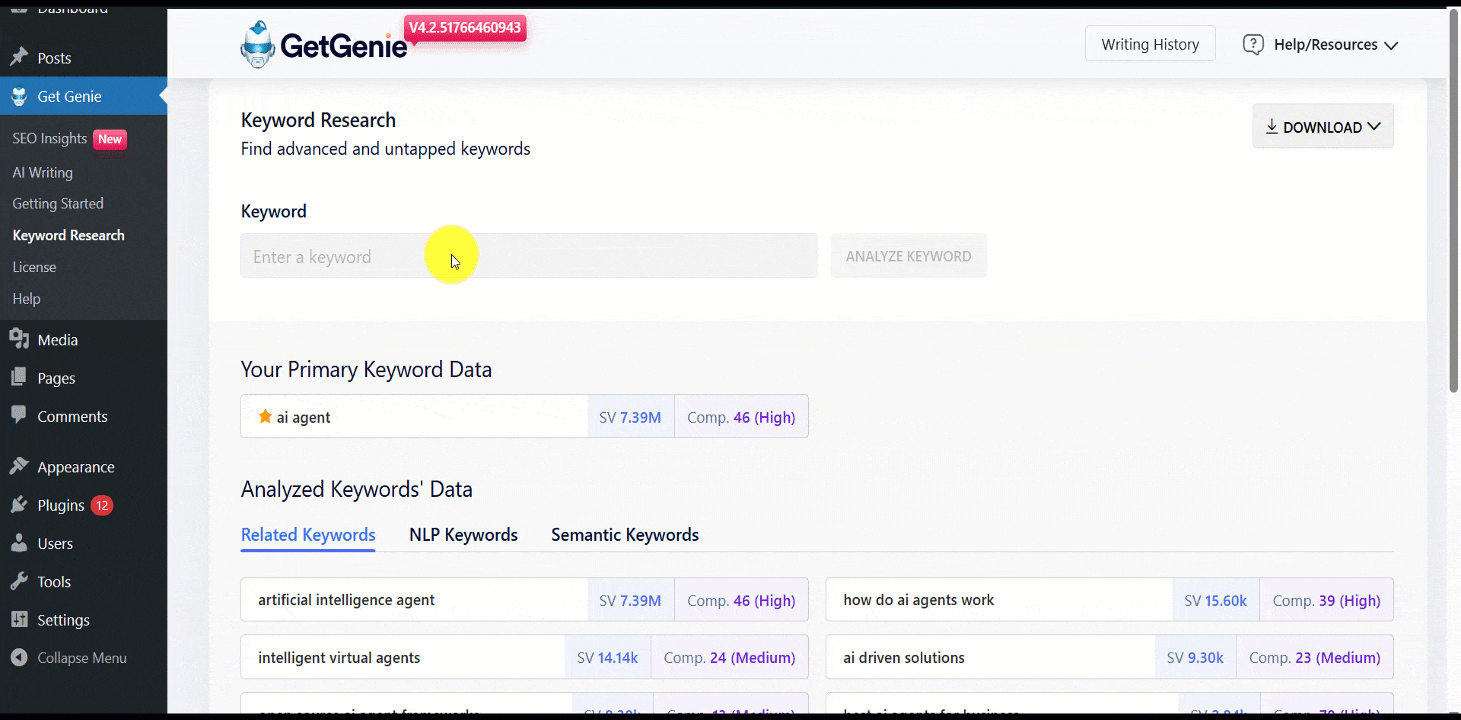Select the GetGenie robot logo icon
Image resolution: width=1461 pixels, height=720 pixels.
coord(257,43)
